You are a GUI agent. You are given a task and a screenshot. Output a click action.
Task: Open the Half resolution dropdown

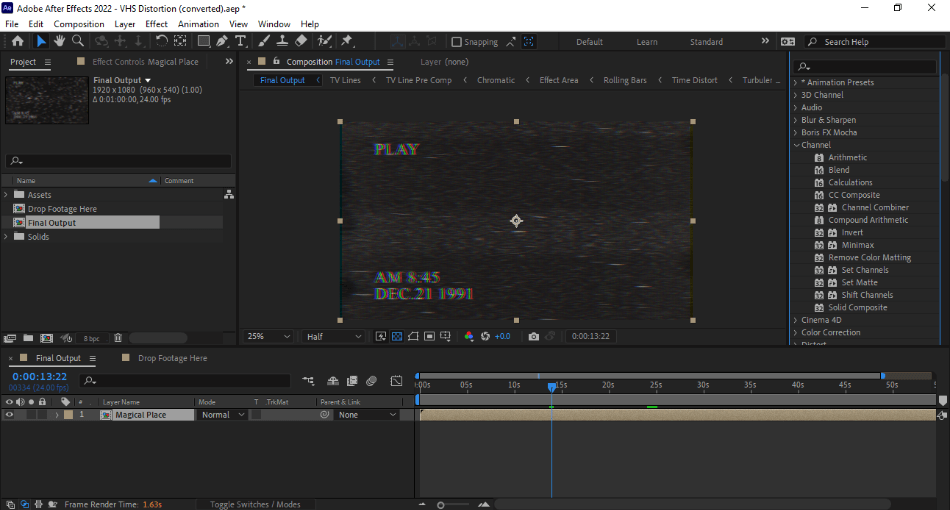pos(333,336)
